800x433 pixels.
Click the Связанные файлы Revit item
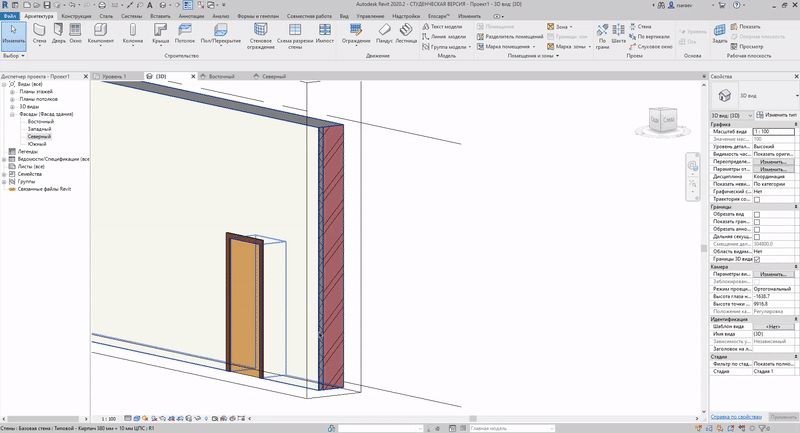(44, 189)
